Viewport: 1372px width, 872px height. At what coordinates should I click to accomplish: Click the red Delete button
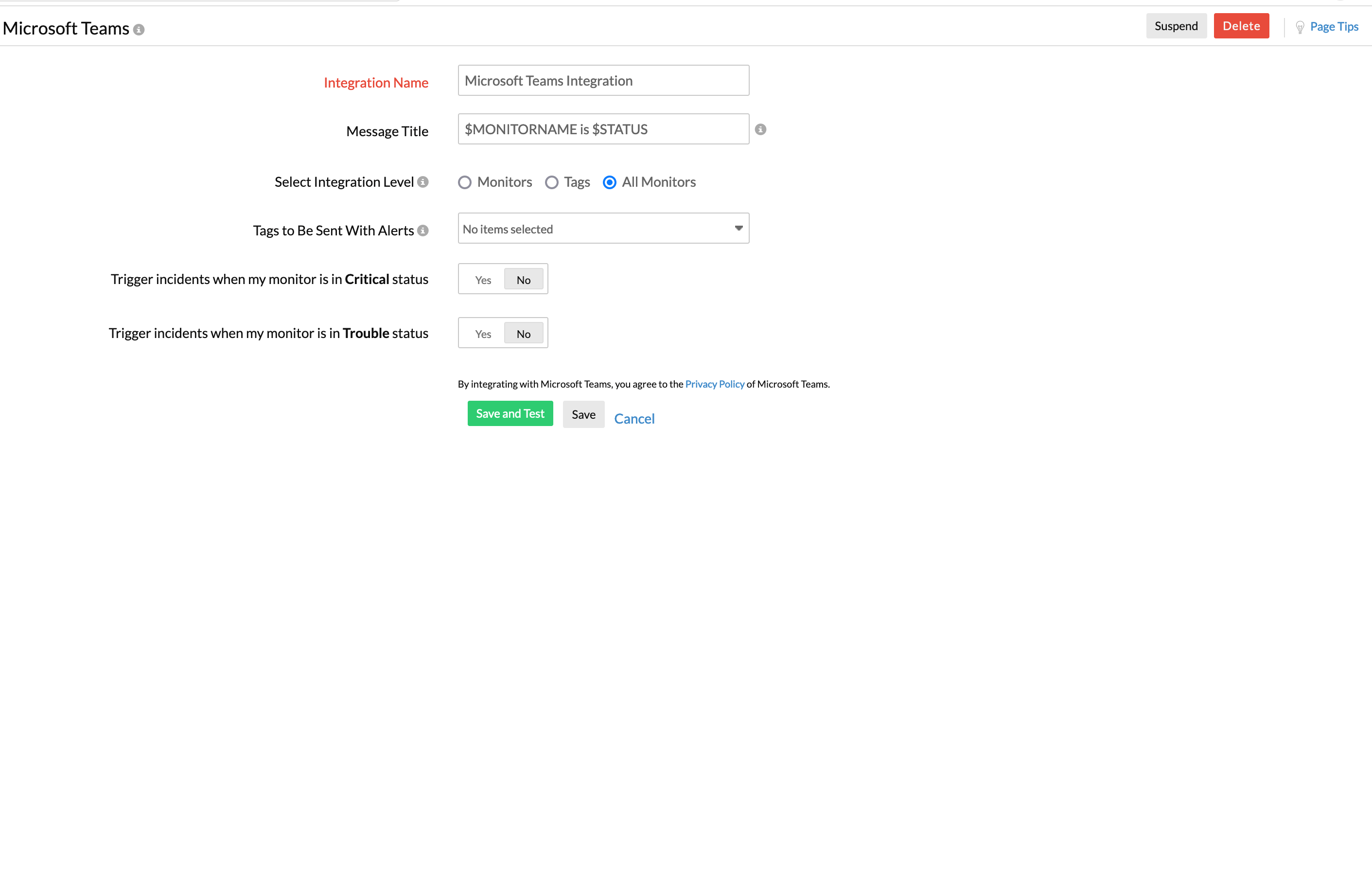[1241, 26]
